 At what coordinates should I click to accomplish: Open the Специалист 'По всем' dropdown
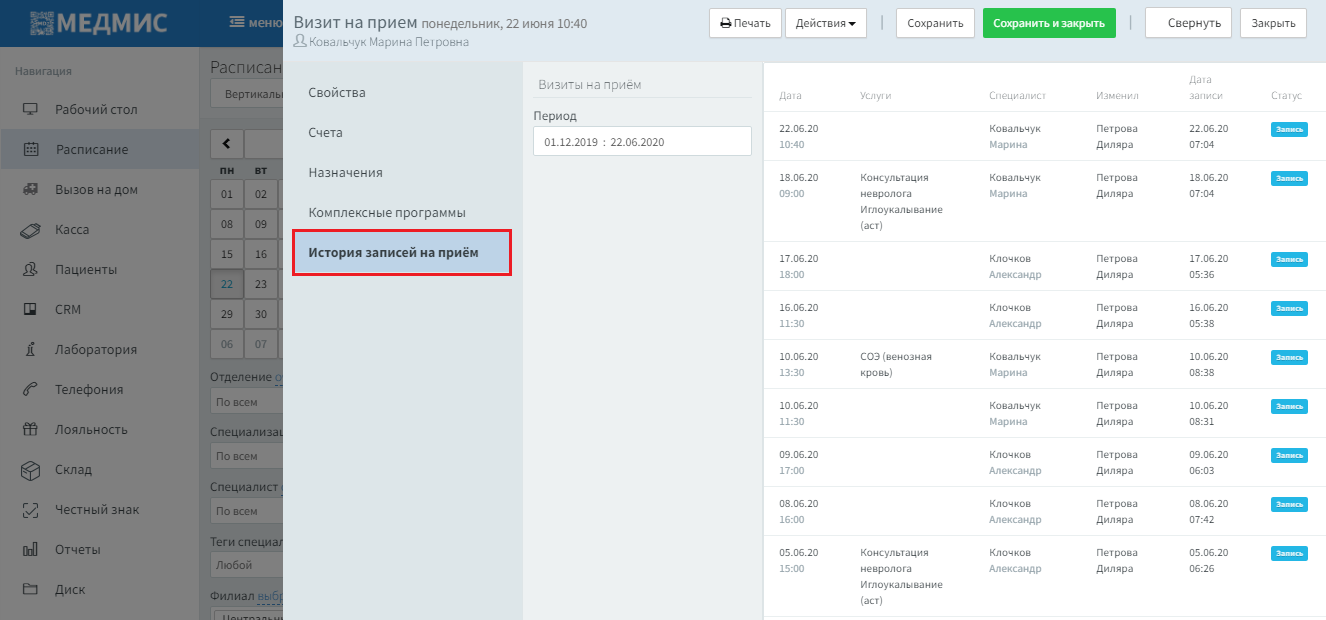[x=247, y=510]
